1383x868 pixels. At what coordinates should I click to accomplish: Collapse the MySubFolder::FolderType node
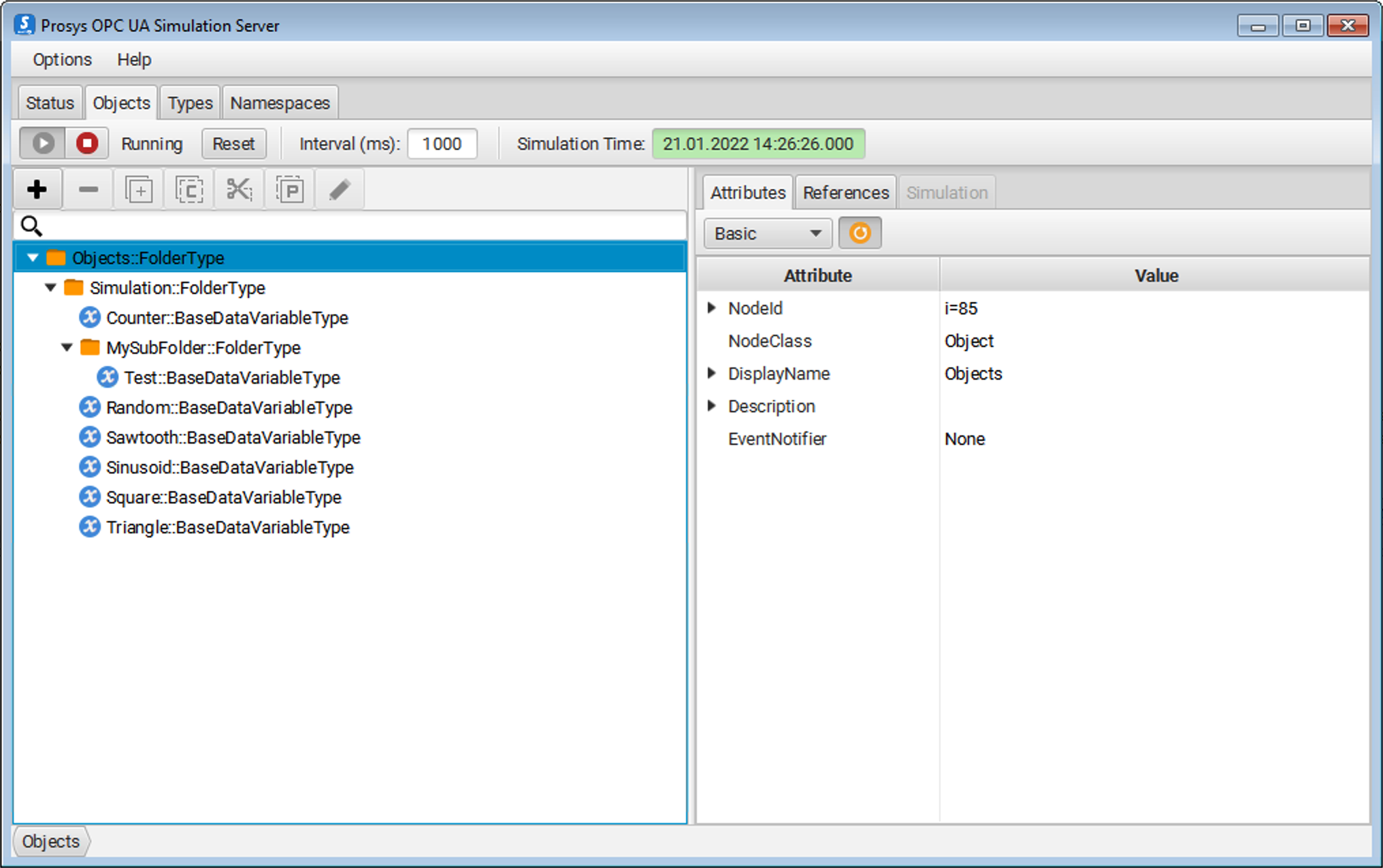(x=67, y=348)
